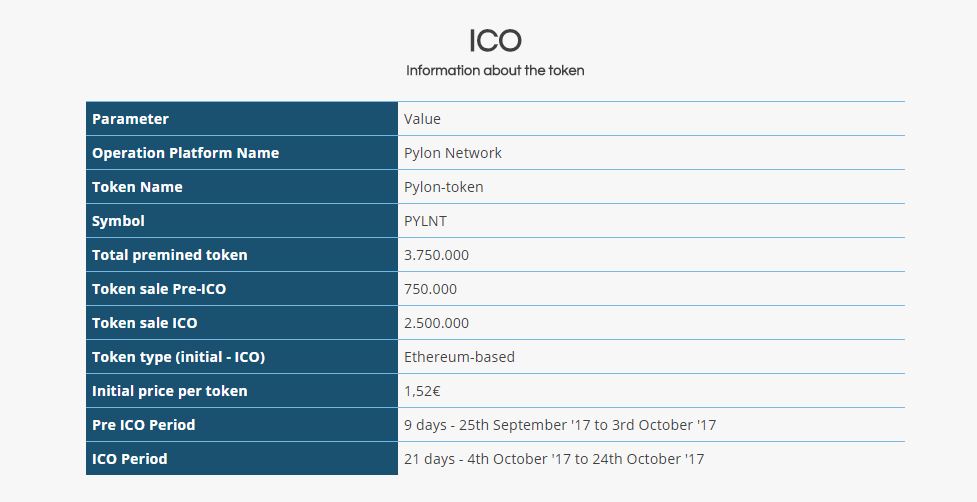The height and width of the screenshot is (502, 977).
Task: Select the Total premined token label
Action: tap(169, 255)
